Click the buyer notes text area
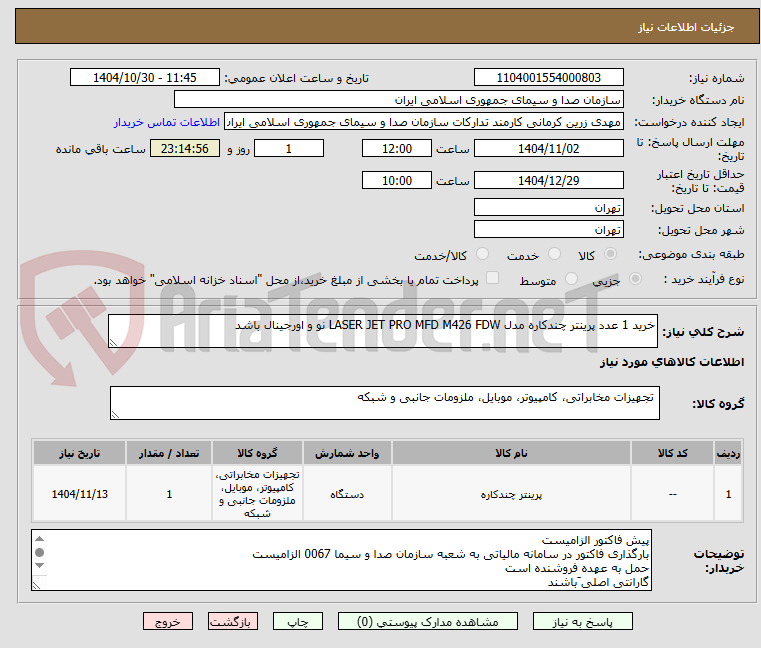Viewport: 761px width, 648px height. coord(341,560)
